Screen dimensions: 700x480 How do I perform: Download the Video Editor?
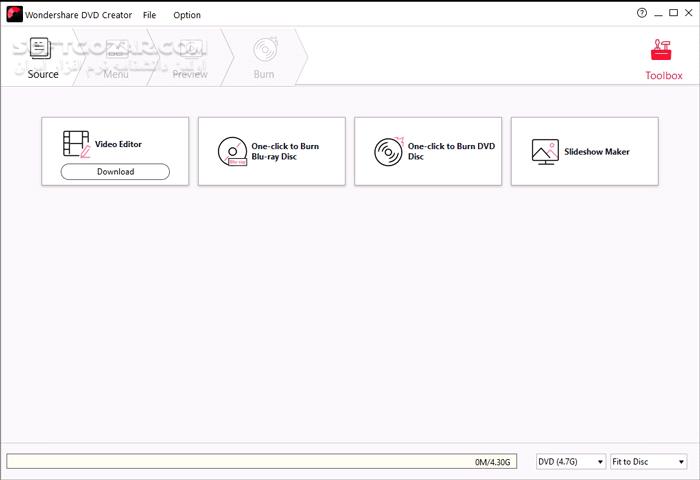tap(115, 171)
